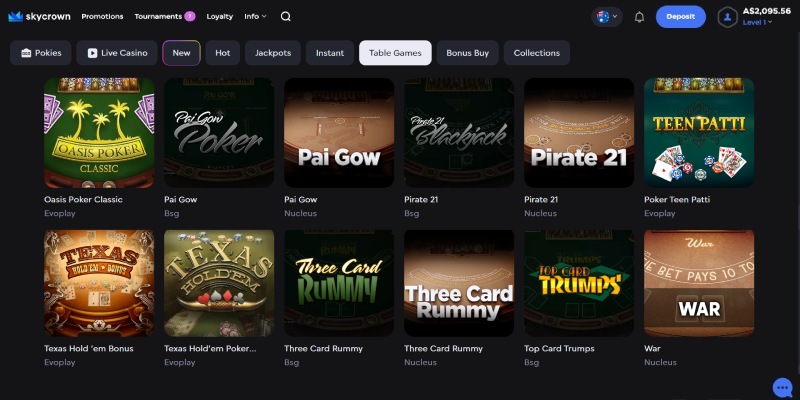Open the Texas Hold'em Poker thumbnail

(219, 283)
